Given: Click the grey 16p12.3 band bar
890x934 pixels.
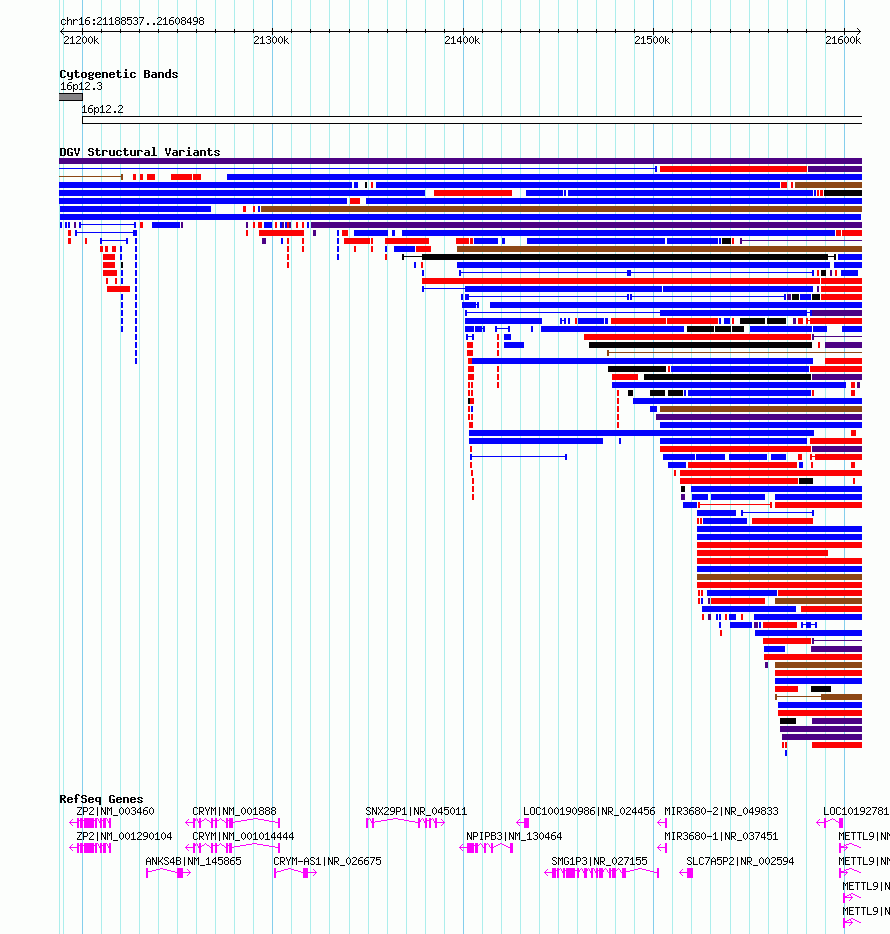Looking at the screenshot, I should pos(71,97).
